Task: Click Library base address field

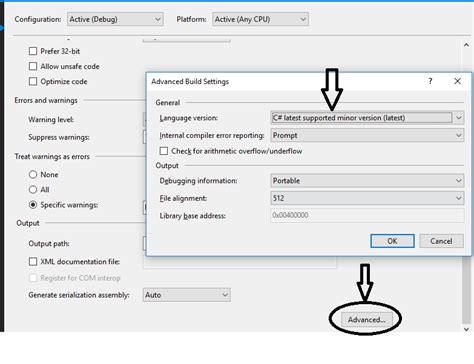Action: click(367, 215)
